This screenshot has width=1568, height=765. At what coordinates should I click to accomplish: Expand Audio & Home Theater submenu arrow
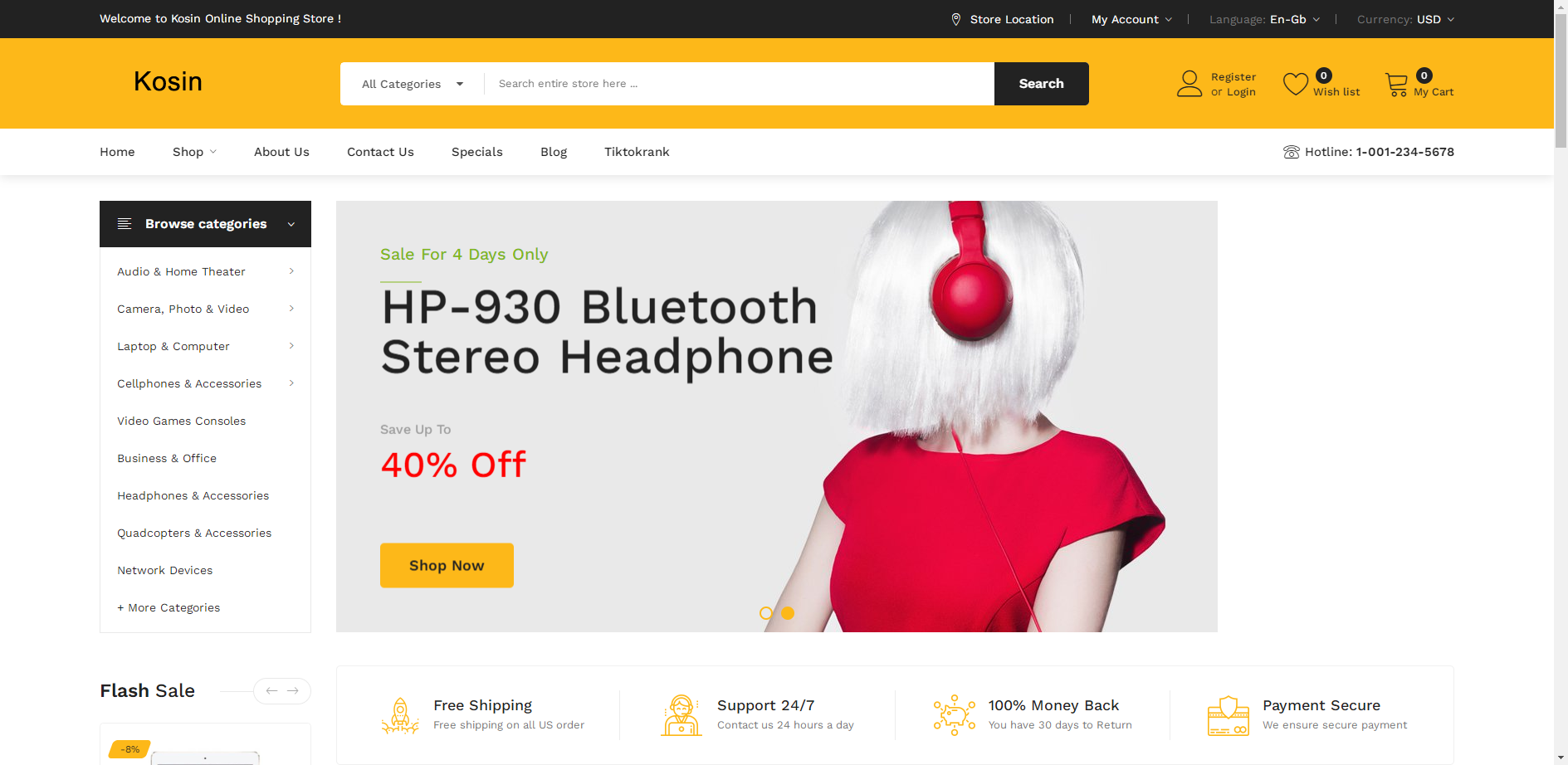coord(291,271)
